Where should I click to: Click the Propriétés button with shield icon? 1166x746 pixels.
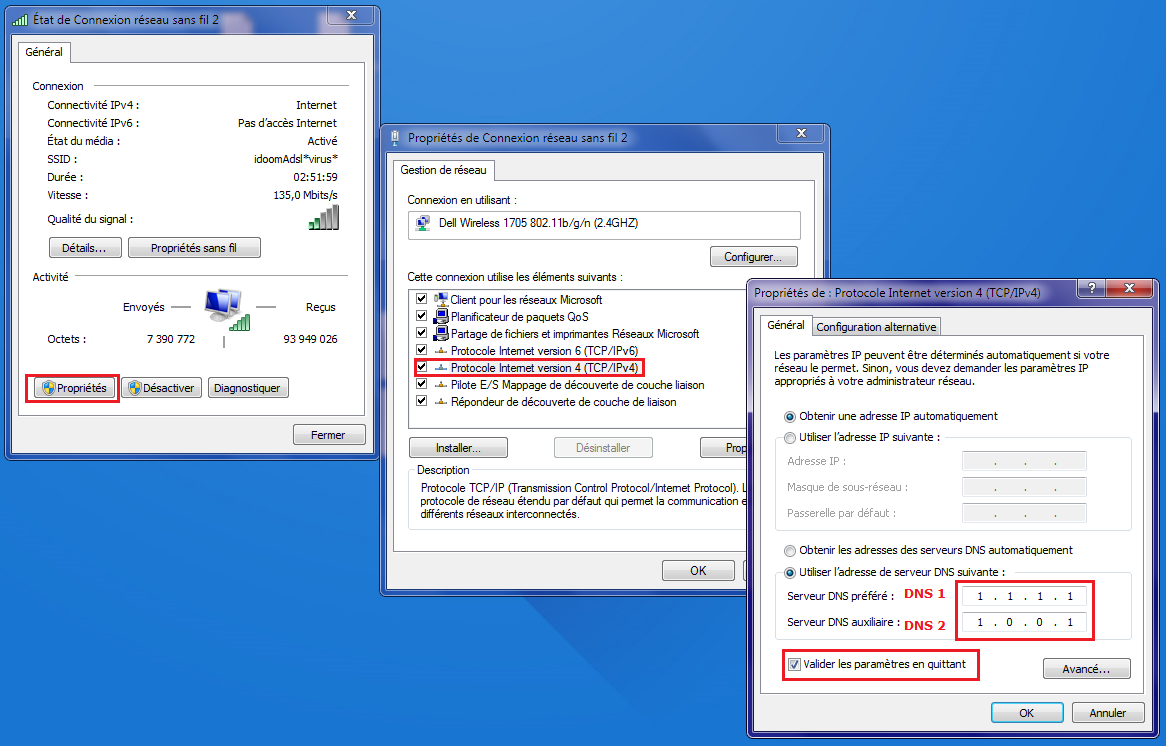tap(72, 388)
